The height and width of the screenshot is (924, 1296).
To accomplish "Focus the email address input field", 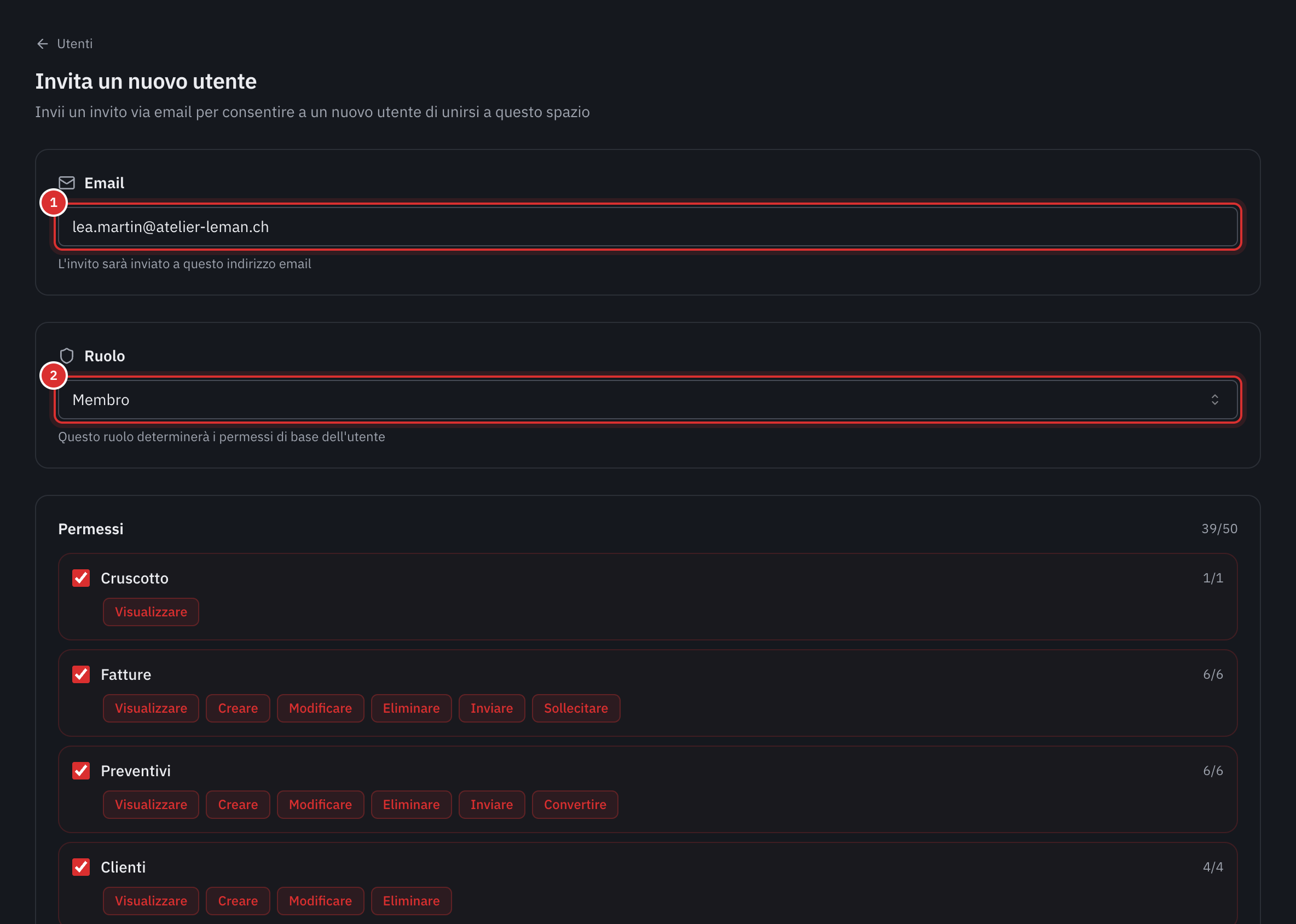I will click(647, 227).
